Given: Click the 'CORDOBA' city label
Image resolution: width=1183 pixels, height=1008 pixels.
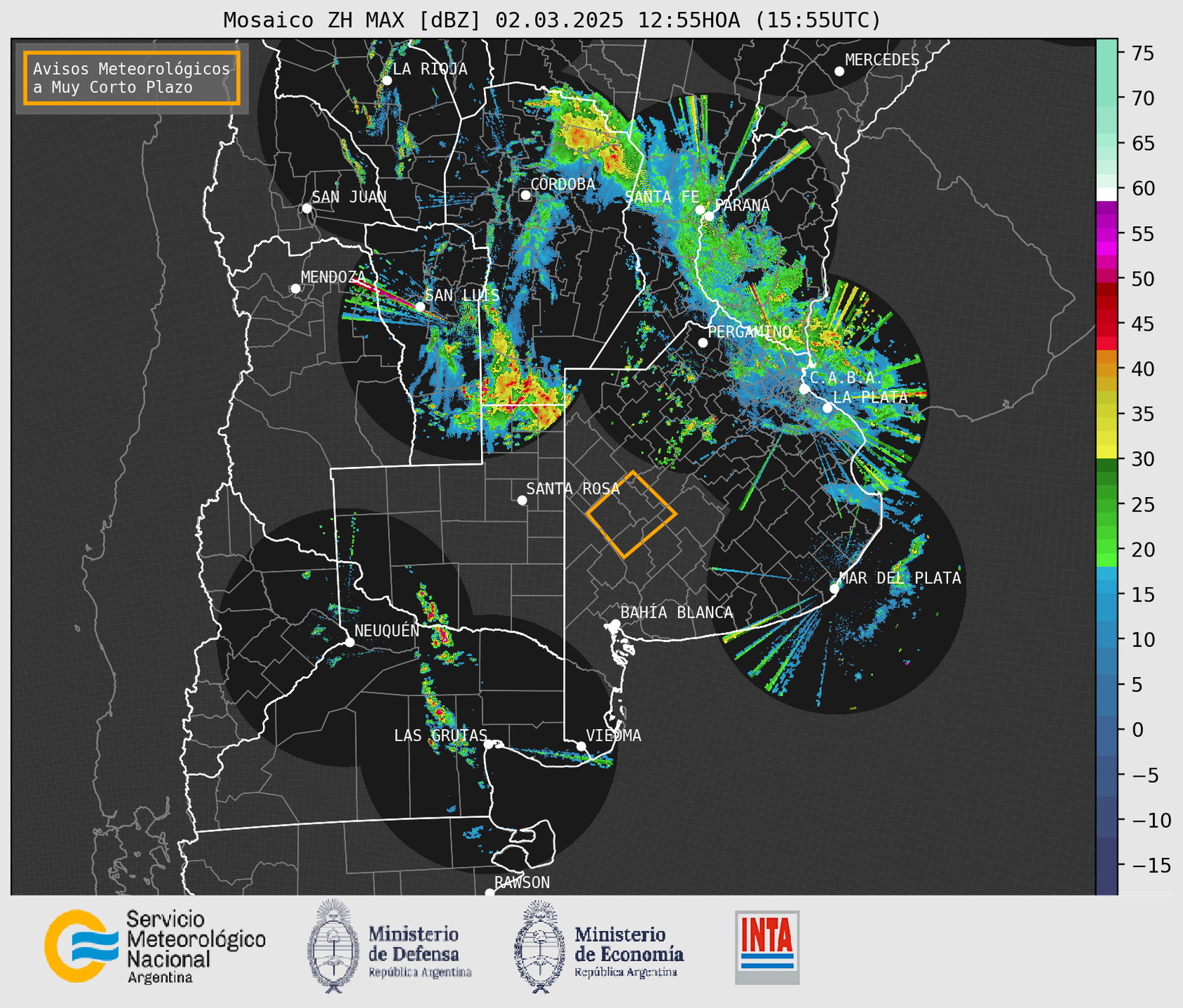Looking at the screenshot, I should click(562, 184).
